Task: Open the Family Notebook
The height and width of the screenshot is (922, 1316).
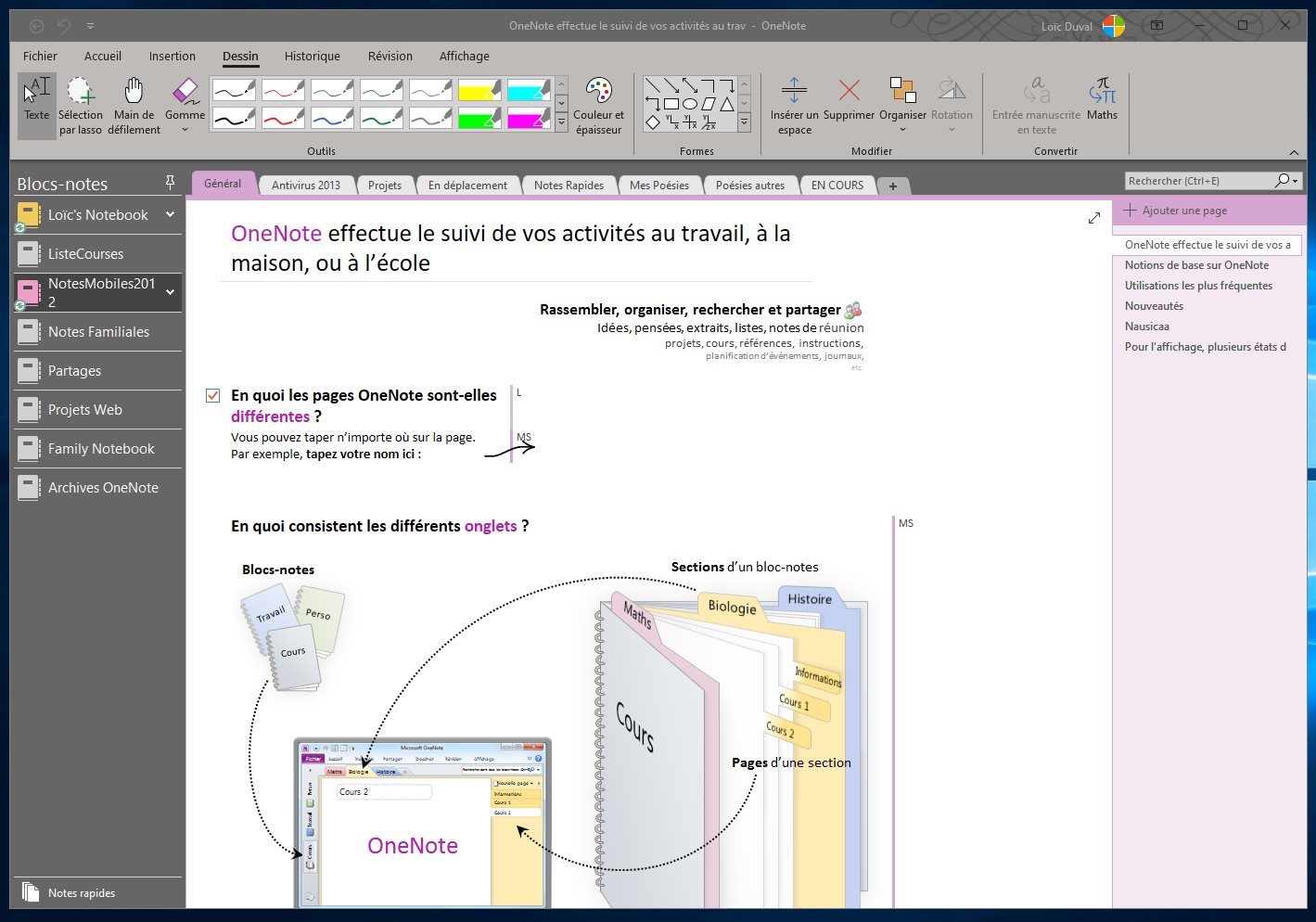Action: (96, 448)
